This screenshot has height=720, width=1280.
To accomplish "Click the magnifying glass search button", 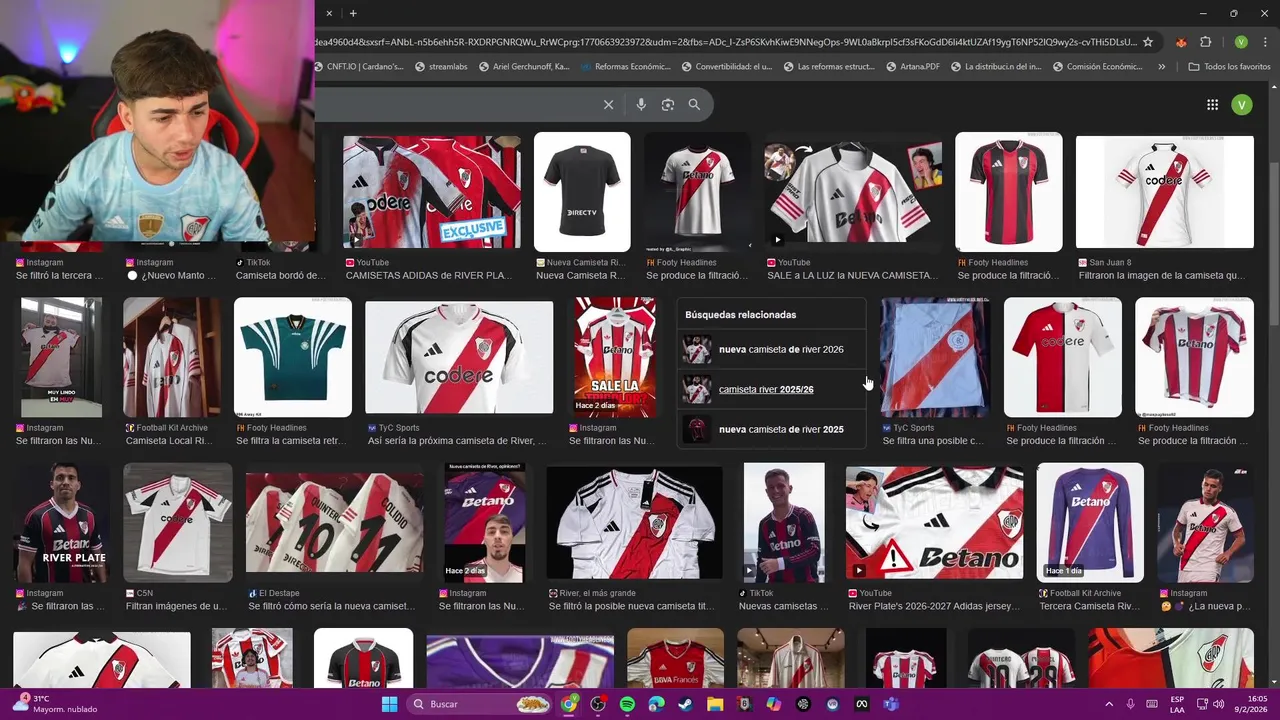I will point(694,104).
